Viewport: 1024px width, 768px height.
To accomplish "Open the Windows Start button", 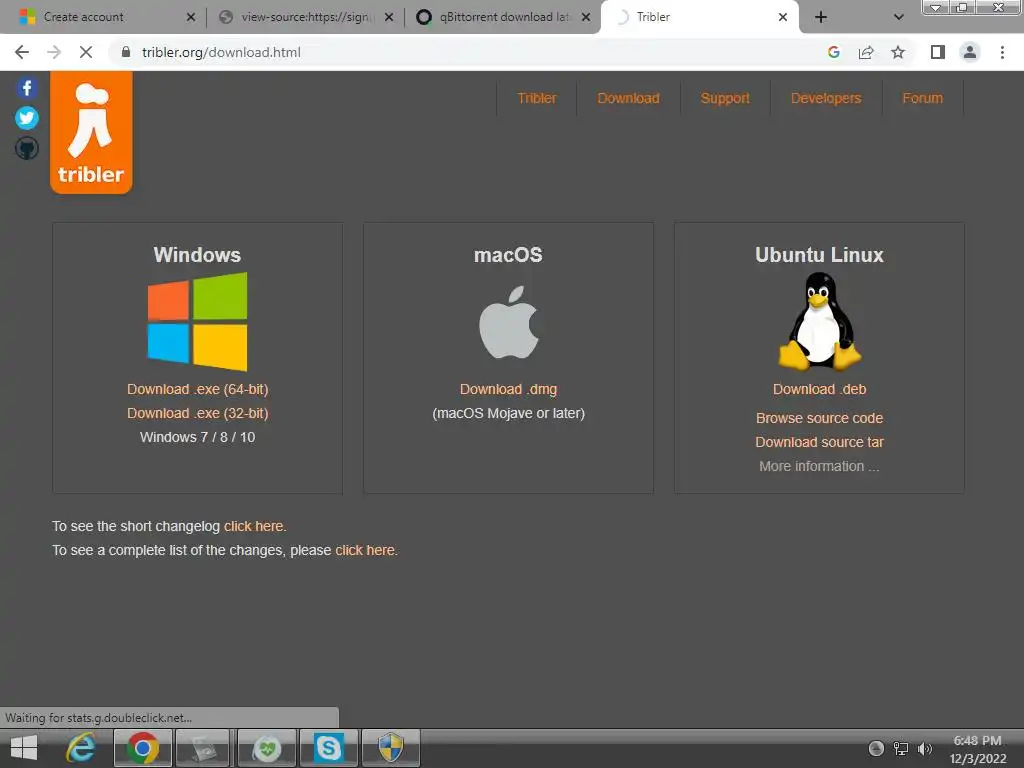I will [24, 748].
